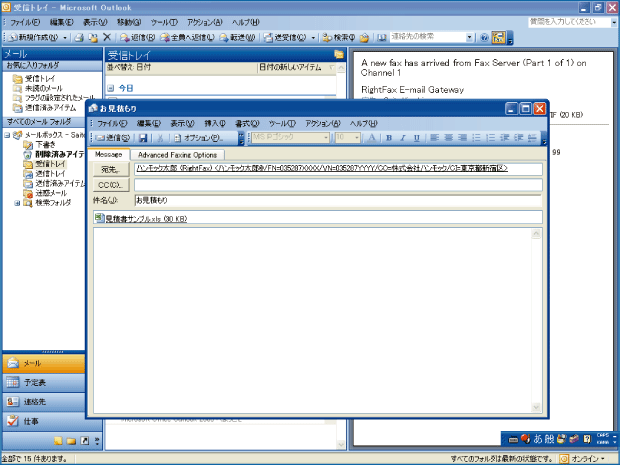Center align text in compose toolbar
This screenshot has height=465, width=620.
[448, 138]
